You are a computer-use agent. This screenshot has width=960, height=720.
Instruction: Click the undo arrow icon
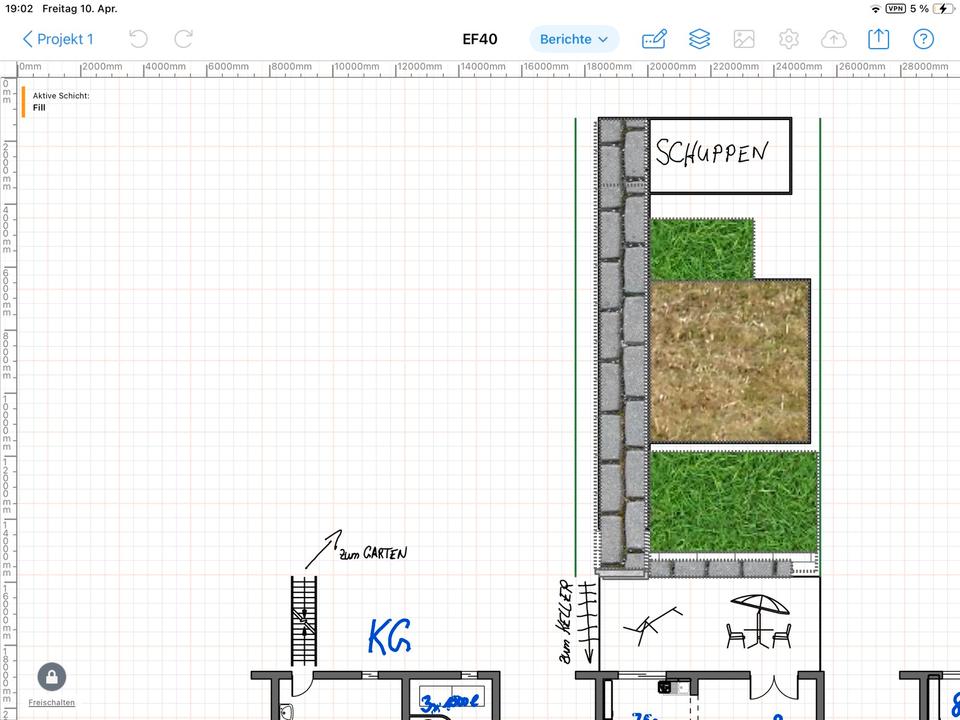coord(138,39)
